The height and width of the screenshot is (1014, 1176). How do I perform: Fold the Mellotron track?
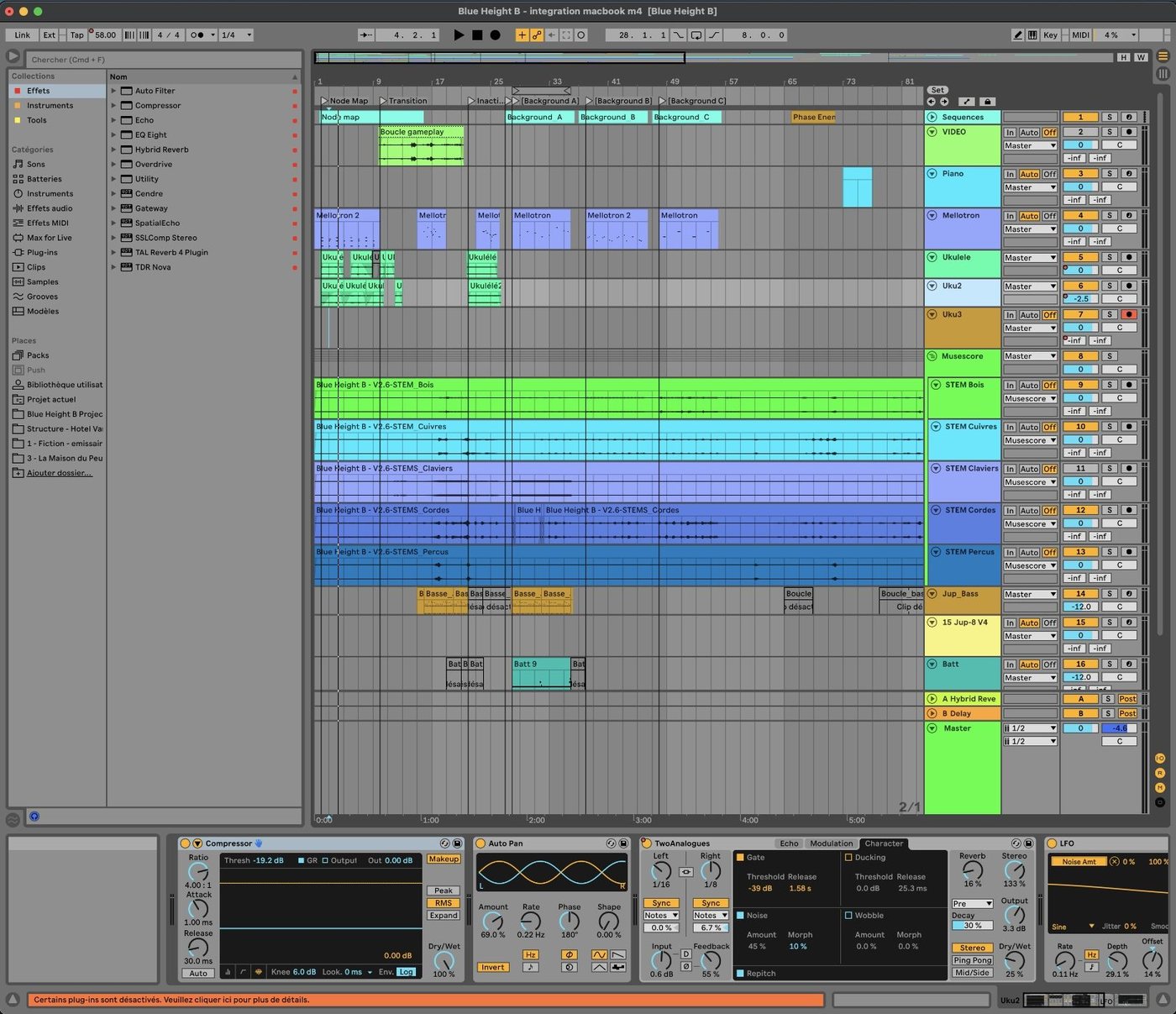click(x=932, y=215)
